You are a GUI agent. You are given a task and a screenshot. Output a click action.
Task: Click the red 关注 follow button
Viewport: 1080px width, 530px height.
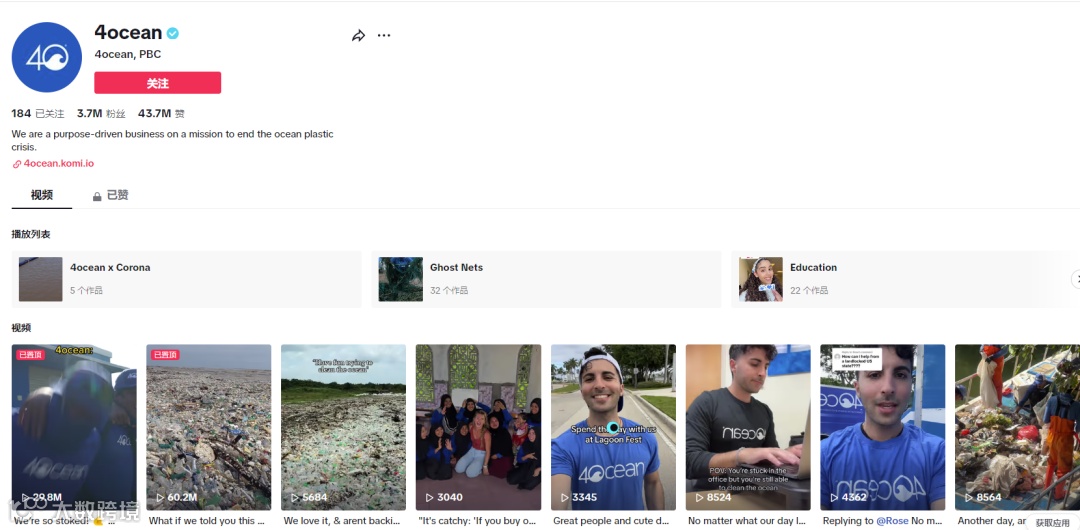pyautogui.click(x=158, y=83)
